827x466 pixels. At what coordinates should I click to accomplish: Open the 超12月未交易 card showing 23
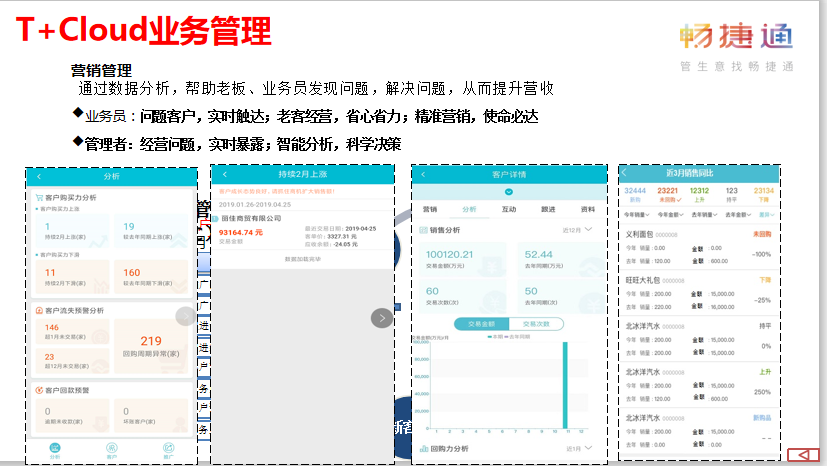72,361
